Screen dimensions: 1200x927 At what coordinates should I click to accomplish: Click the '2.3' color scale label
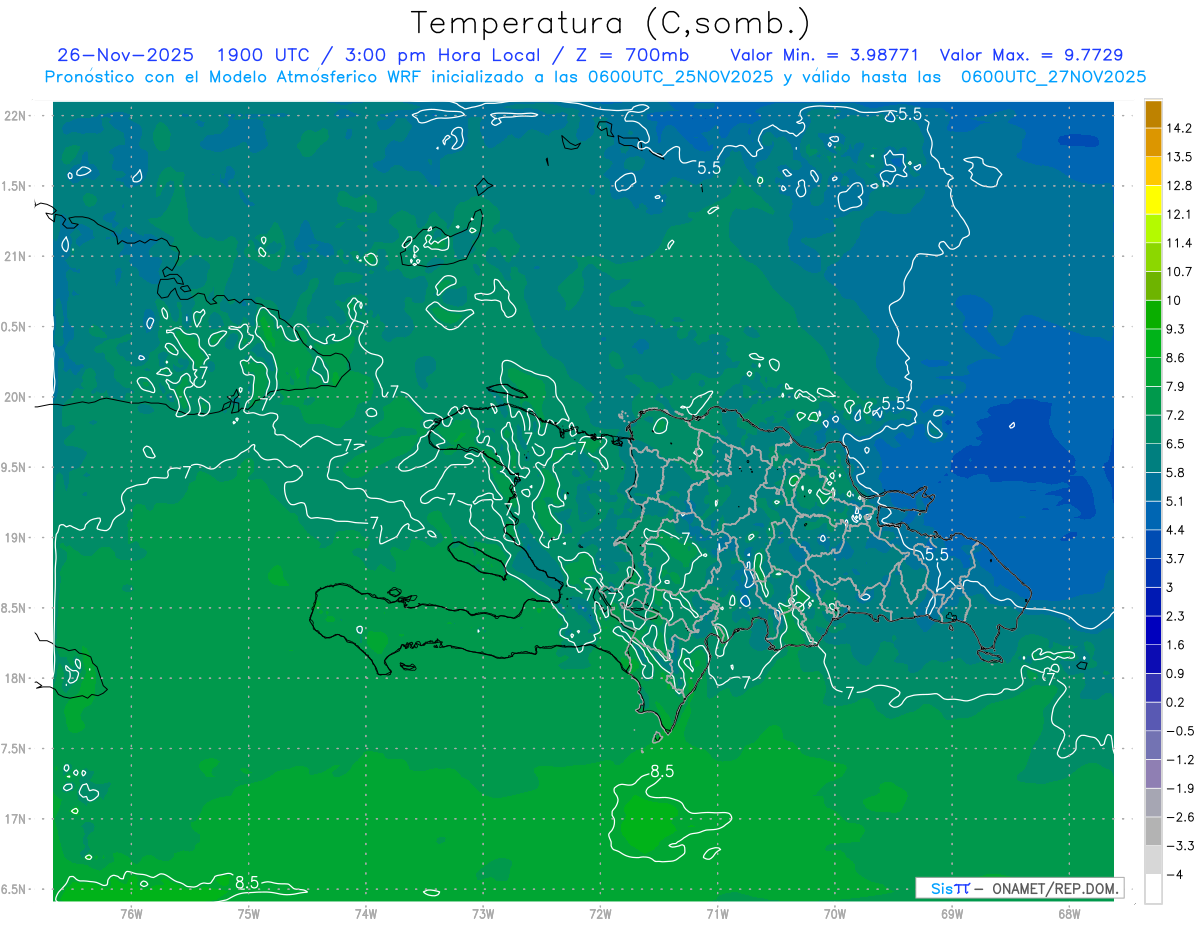[1176, 616]
